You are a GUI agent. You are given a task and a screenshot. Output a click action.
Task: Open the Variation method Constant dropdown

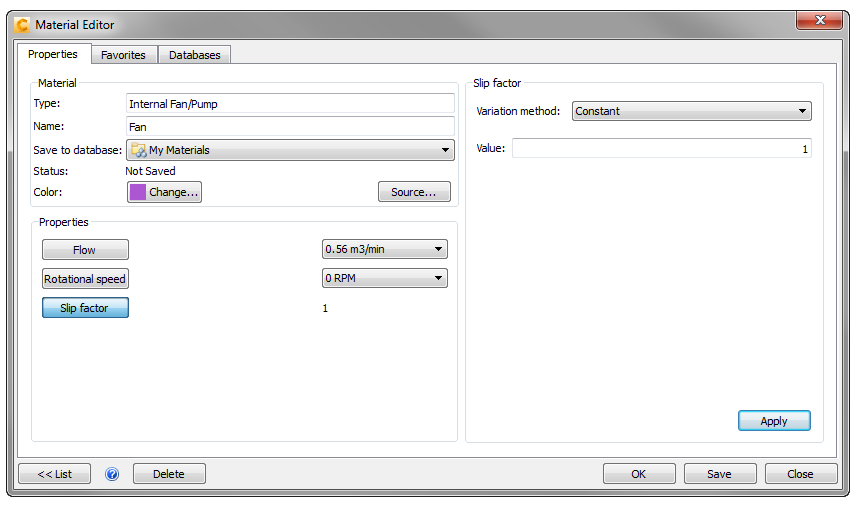click(692, 111)
